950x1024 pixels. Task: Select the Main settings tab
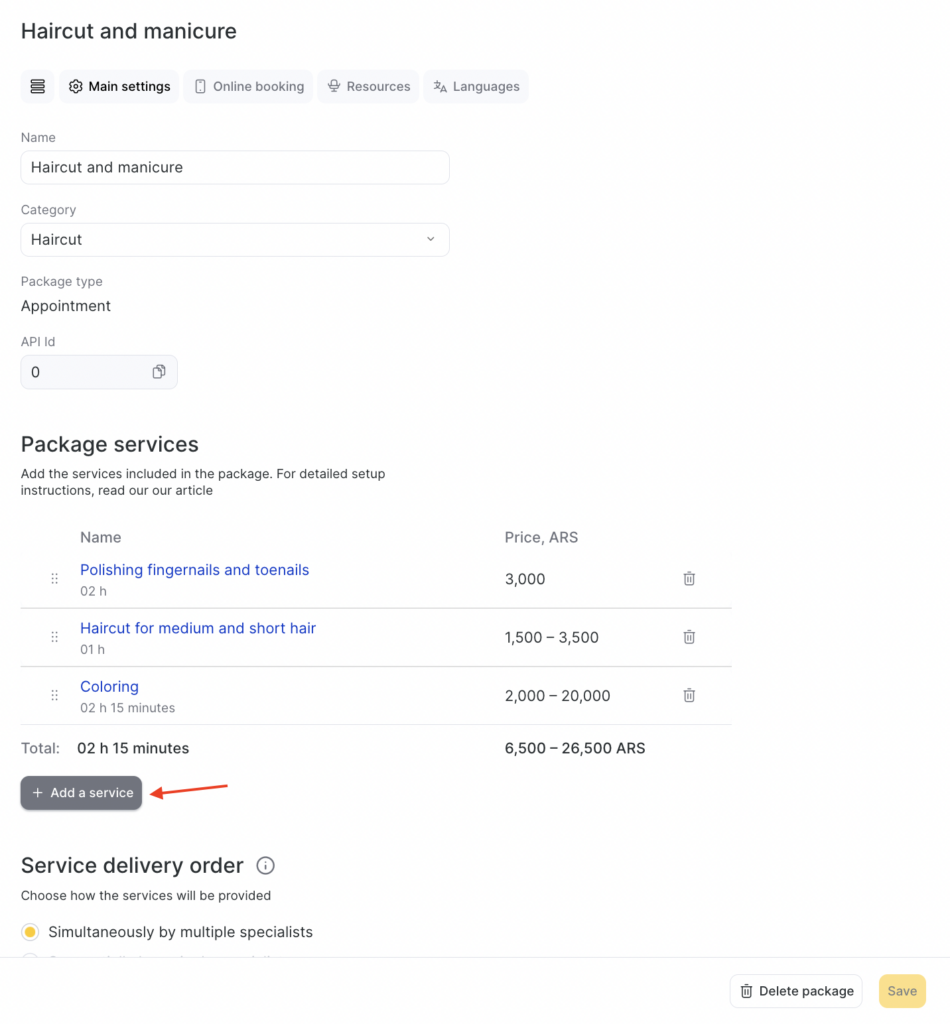[119, 87]
